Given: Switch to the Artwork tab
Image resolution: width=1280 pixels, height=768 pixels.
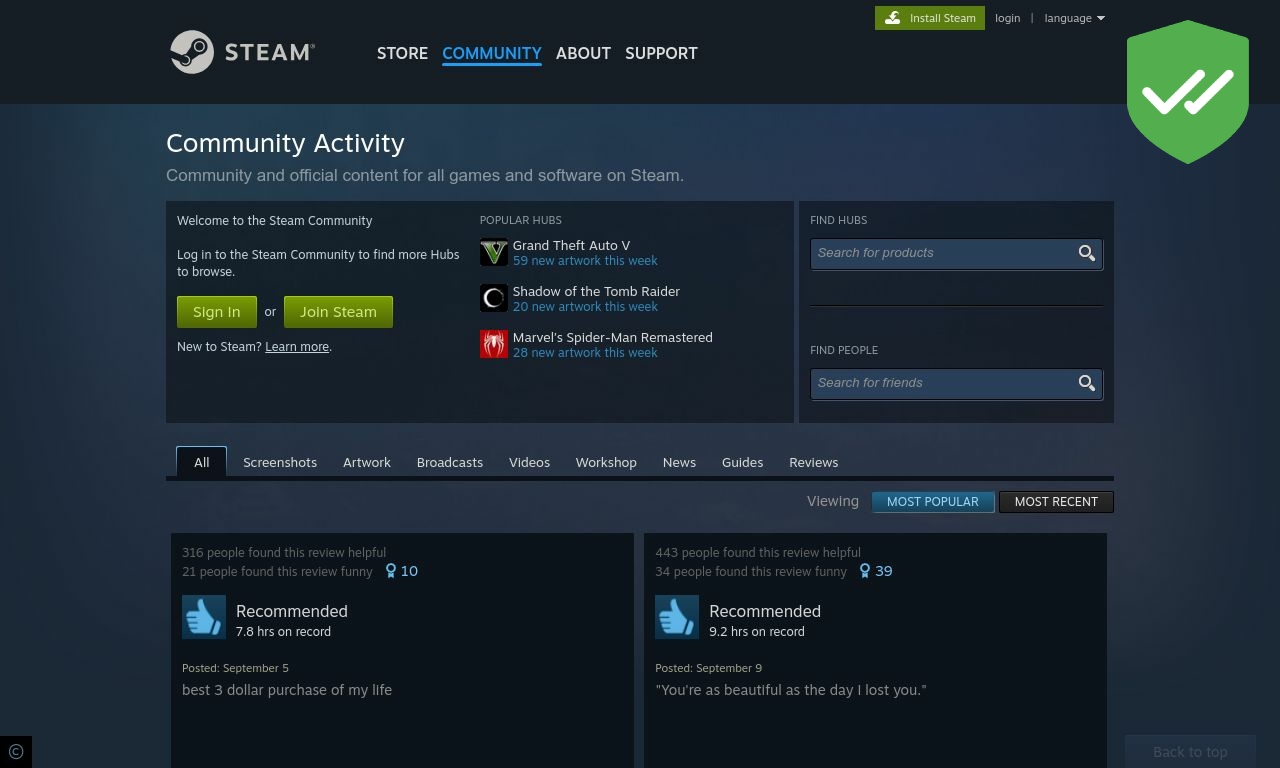Looking at the screenshot, I should pos(367,462).
